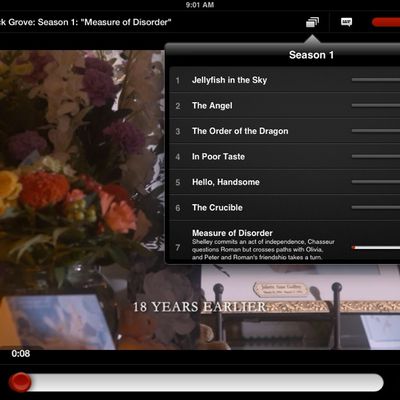
Task: Select episode 3 The Order of the Dragon
Action: (285, 131)
